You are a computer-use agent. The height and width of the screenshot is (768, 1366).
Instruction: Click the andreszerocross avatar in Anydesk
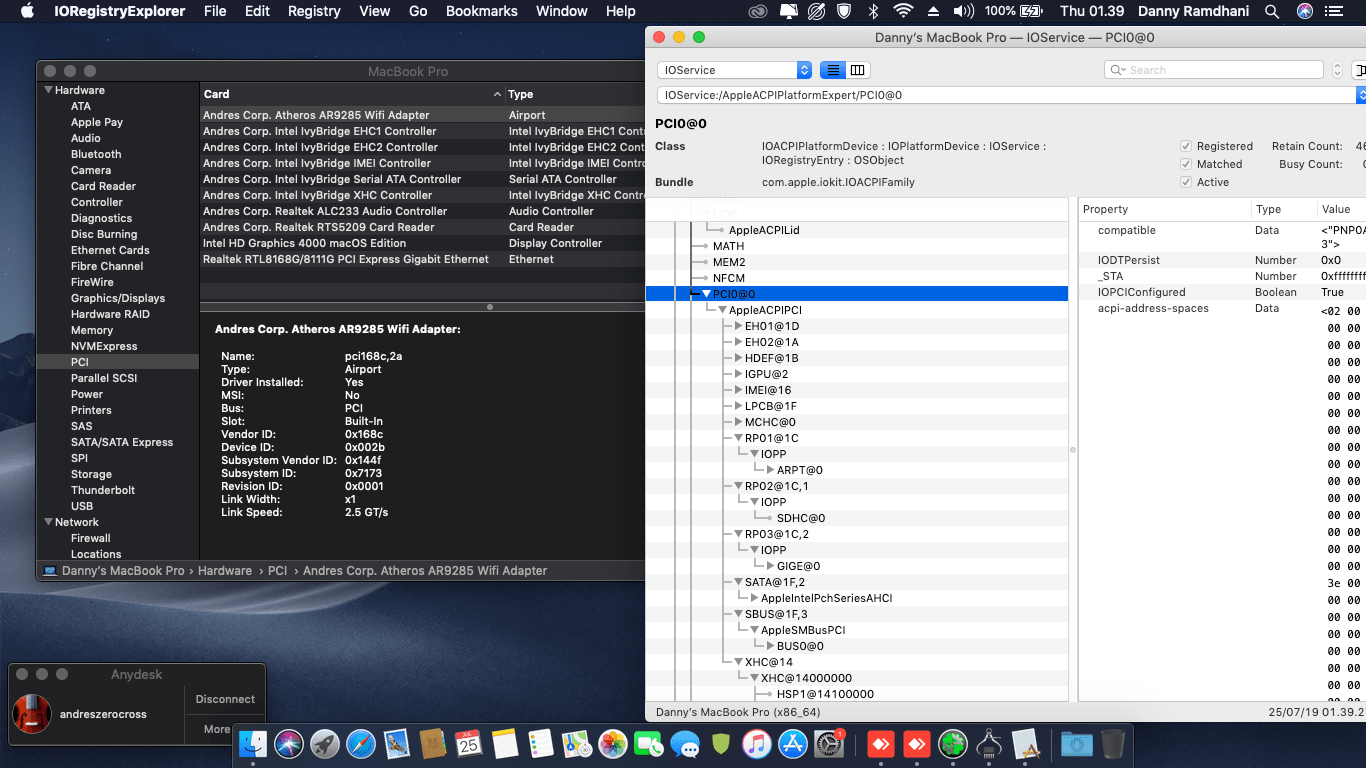point(32,713)
